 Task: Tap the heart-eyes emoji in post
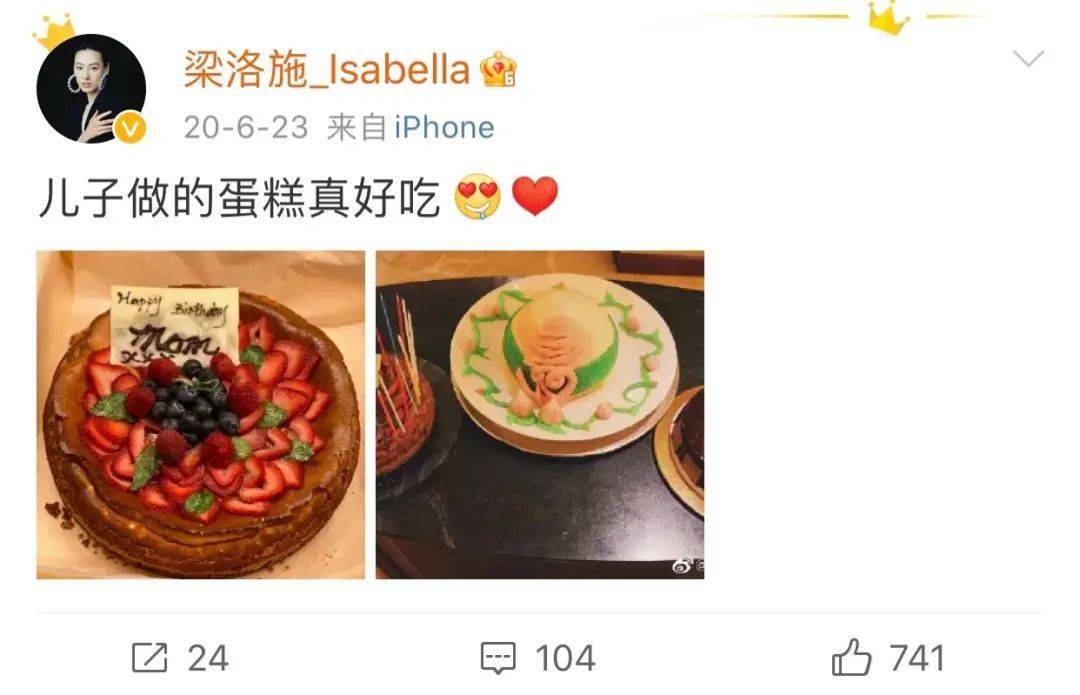tap(478, 197)
